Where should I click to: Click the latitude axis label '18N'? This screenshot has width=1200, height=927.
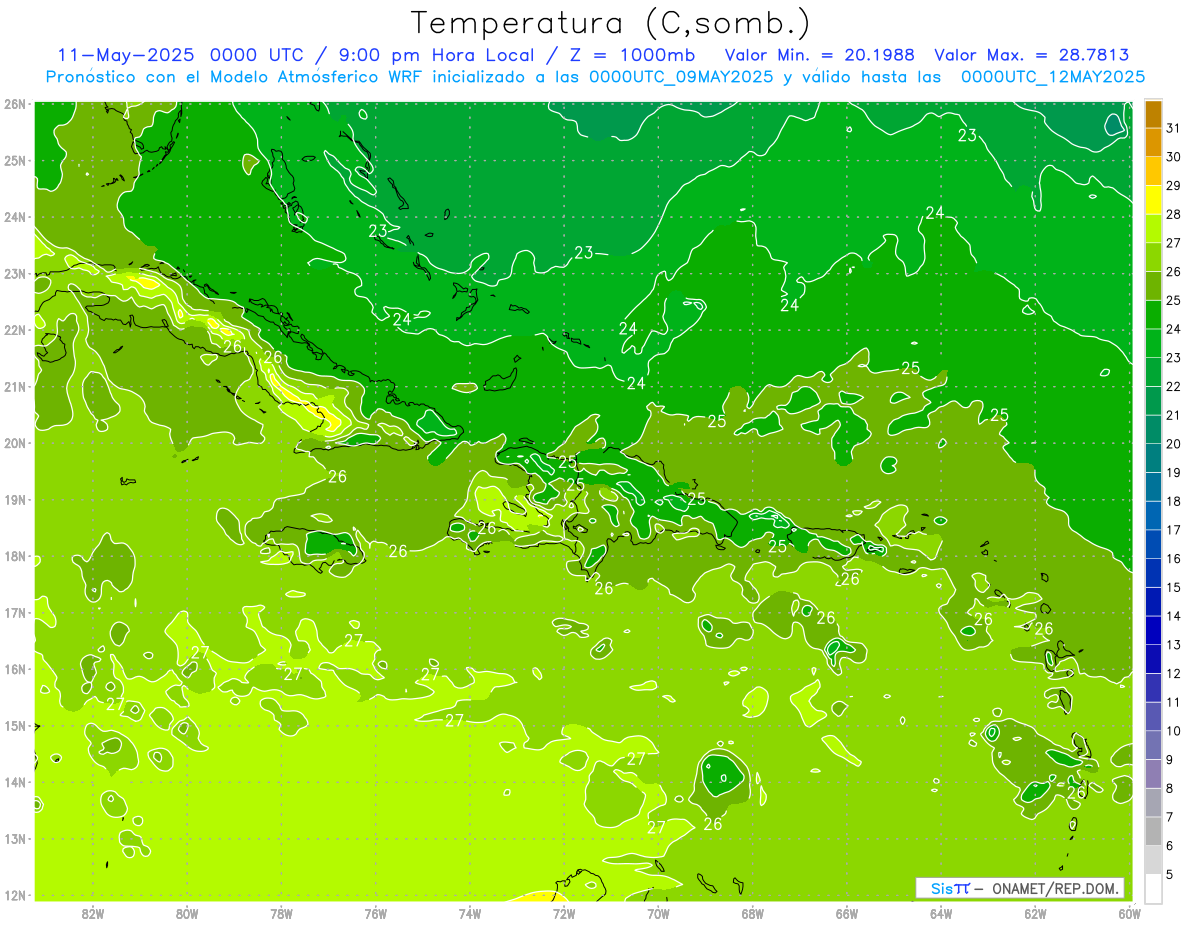tap(15, 556)
